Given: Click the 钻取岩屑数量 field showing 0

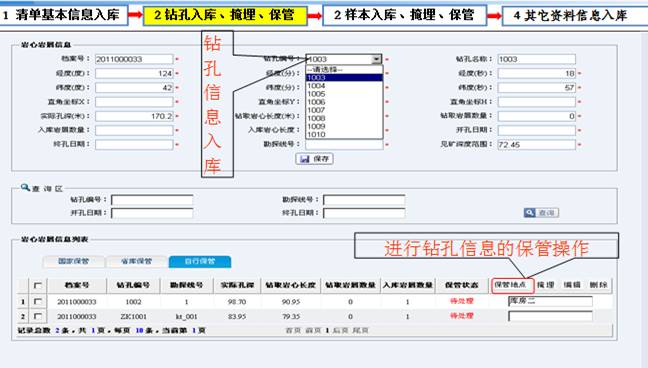Looking at the screenshot, I should click(x=536, y=116).
